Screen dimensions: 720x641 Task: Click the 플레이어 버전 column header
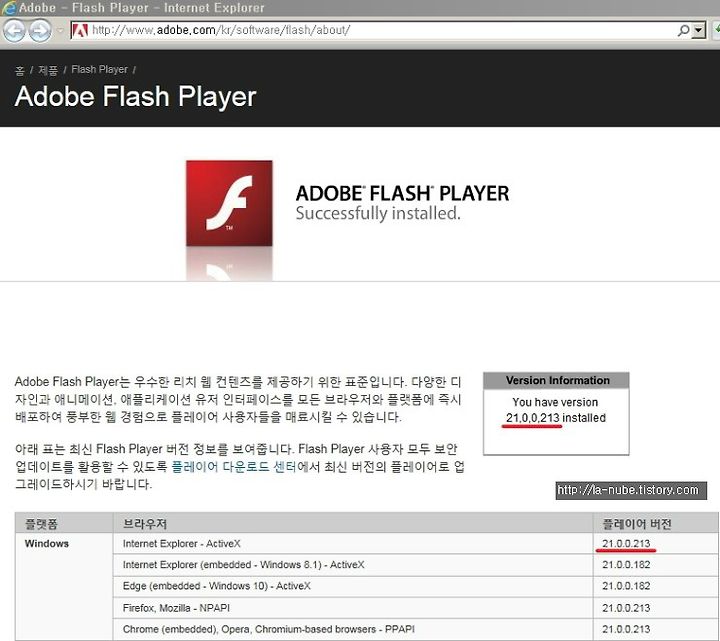[x=655, y=523]
